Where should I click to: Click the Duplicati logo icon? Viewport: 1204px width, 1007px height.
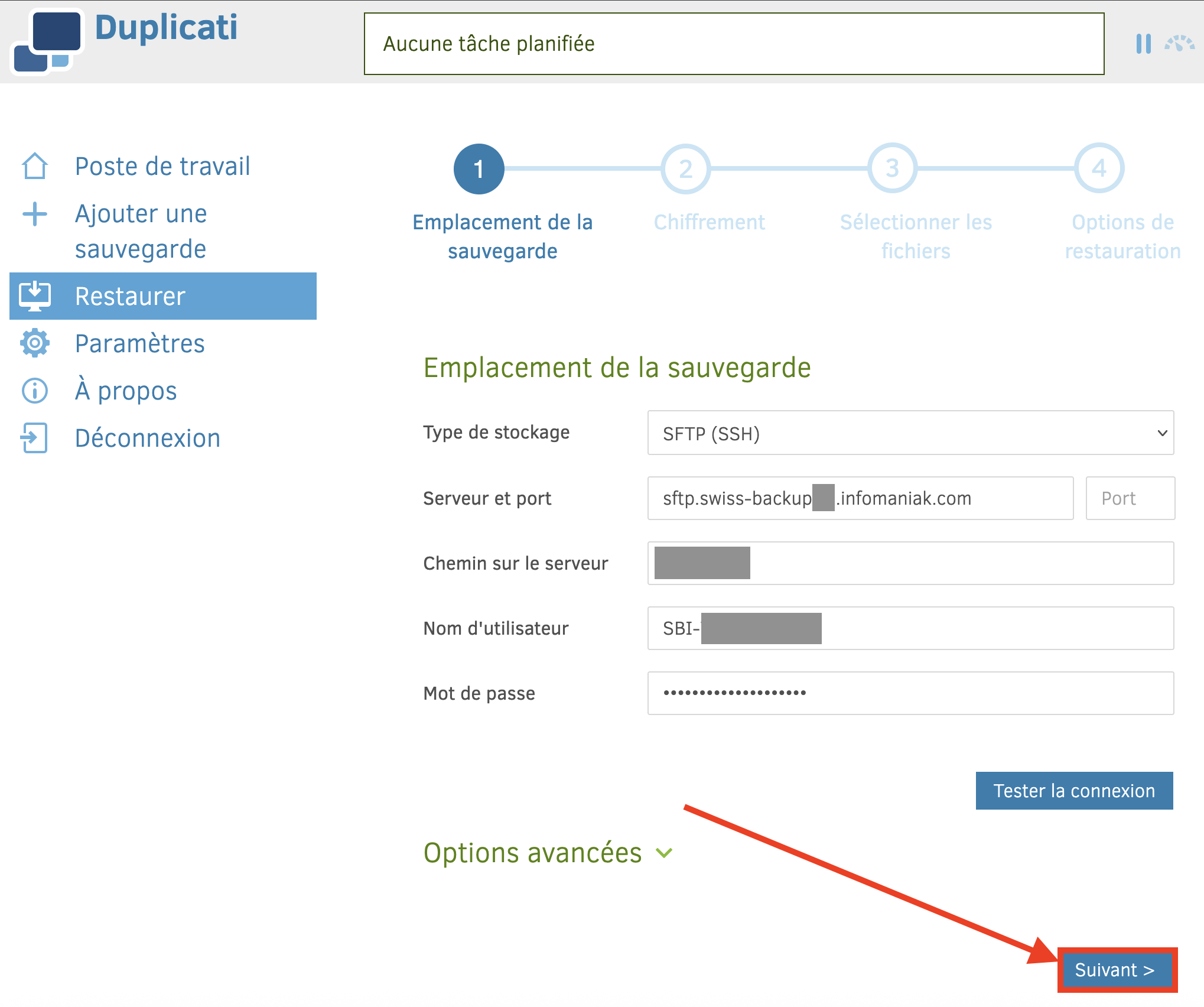coord(47,41)
